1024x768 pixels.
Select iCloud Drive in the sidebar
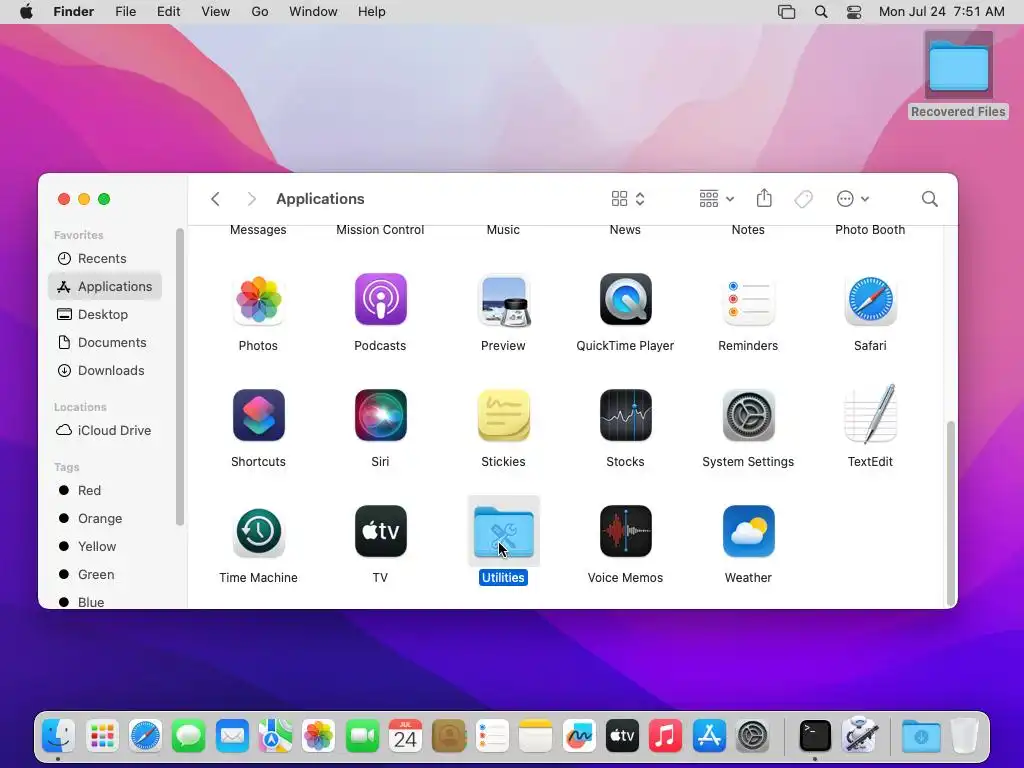104,431
